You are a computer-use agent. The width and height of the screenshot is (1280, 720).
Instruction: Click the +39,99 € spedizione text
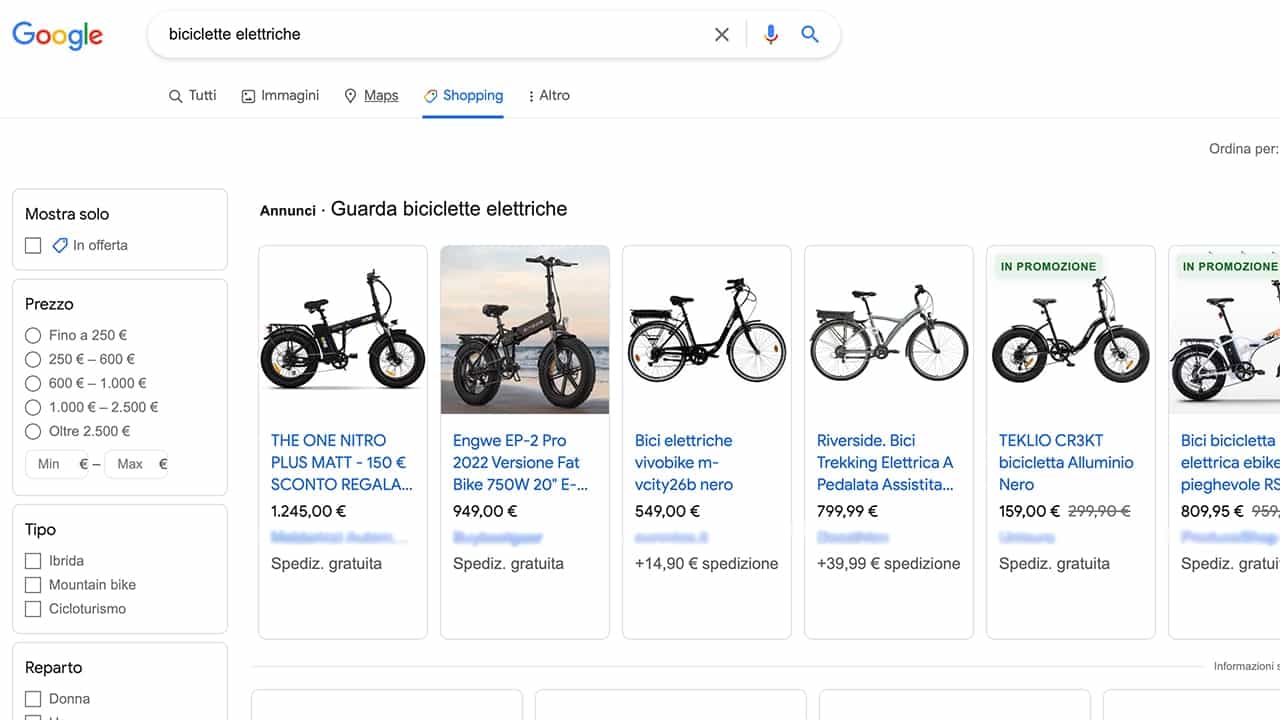coord(889,564)
